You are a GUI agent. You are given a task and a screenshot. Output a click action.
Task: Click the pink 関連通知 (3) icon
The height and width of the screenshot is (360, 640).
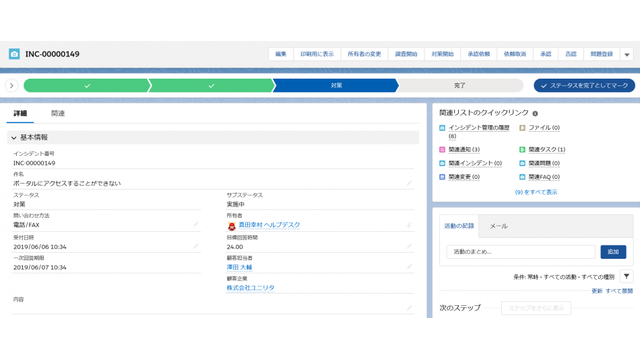coord(442,150)
